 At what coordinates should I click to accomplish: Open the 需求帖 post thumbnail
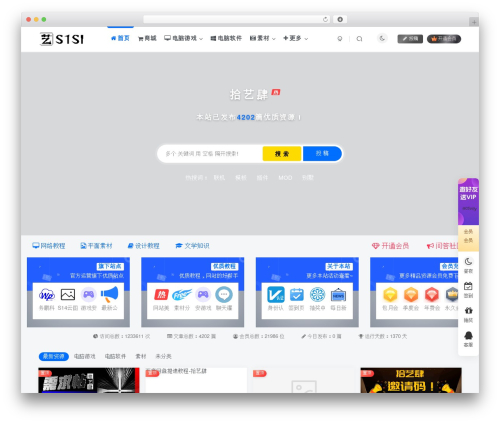89,380
